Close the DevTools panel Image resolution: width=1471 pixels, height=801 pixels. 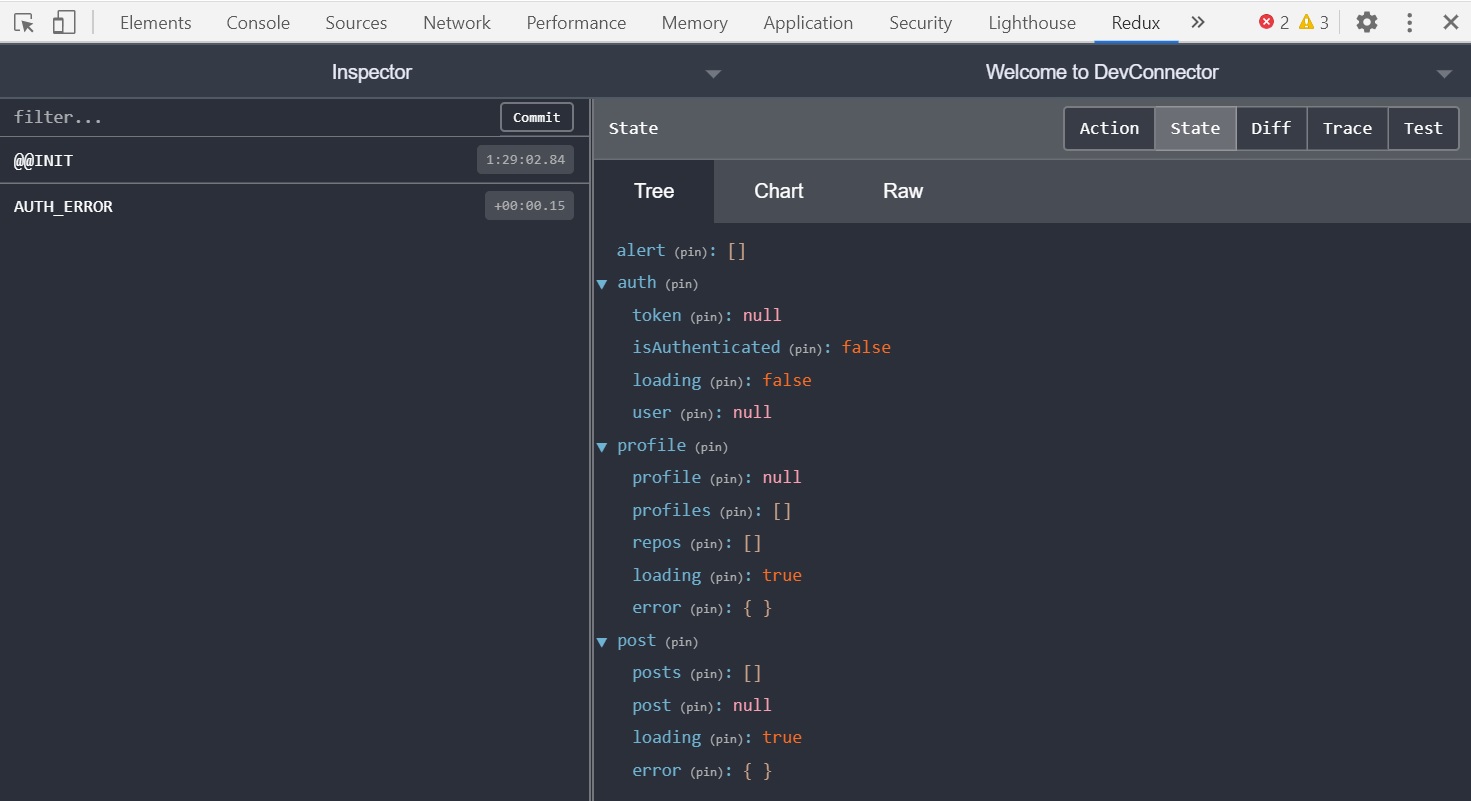pos(1450,22)
